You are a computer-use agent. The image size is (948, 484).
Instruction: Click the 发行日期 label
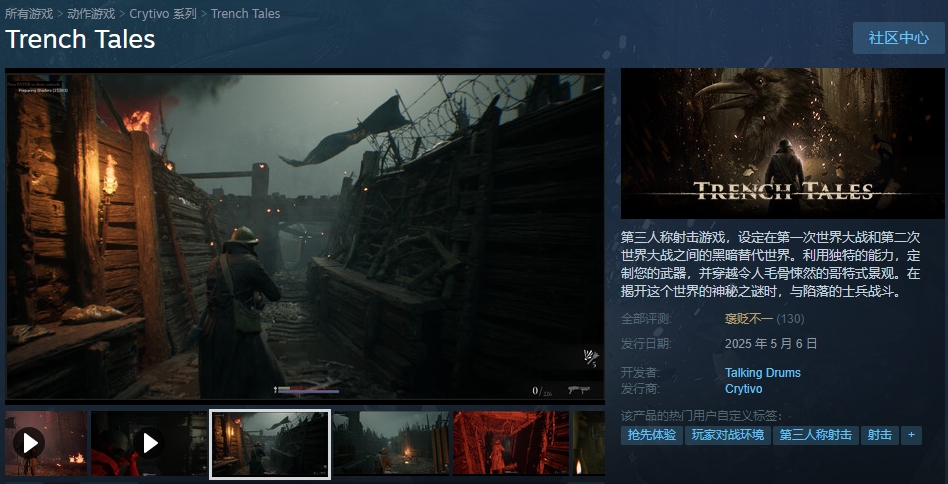(646, 344)
